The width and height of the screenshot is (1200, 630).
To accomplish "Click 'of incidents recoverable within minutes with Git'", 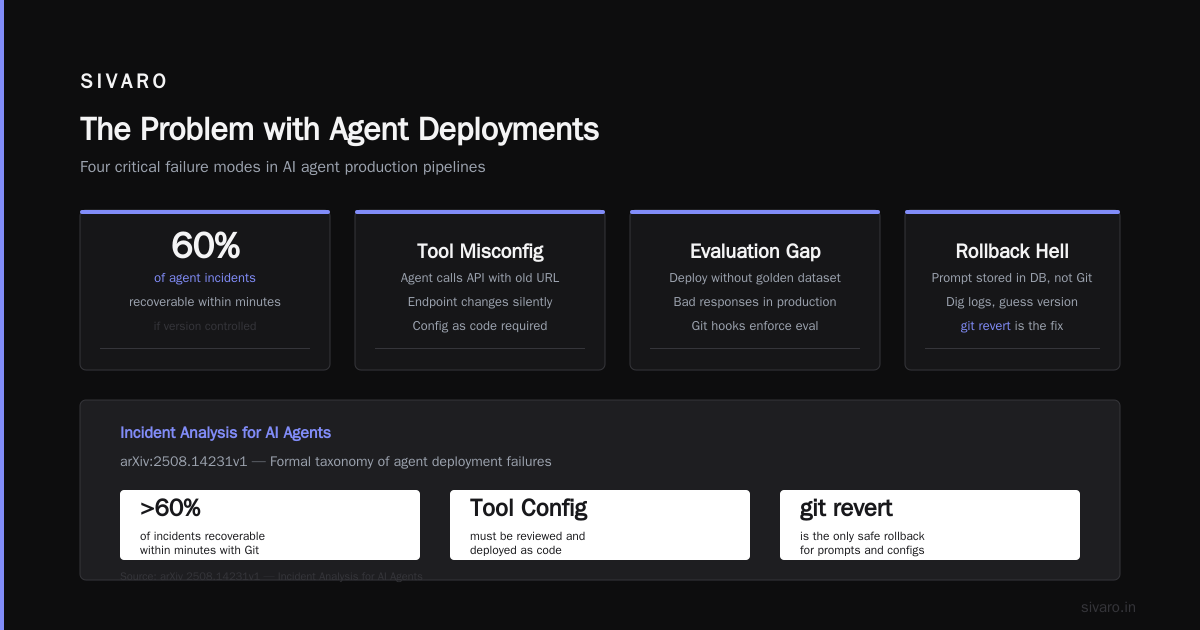I will click(203, 543).
